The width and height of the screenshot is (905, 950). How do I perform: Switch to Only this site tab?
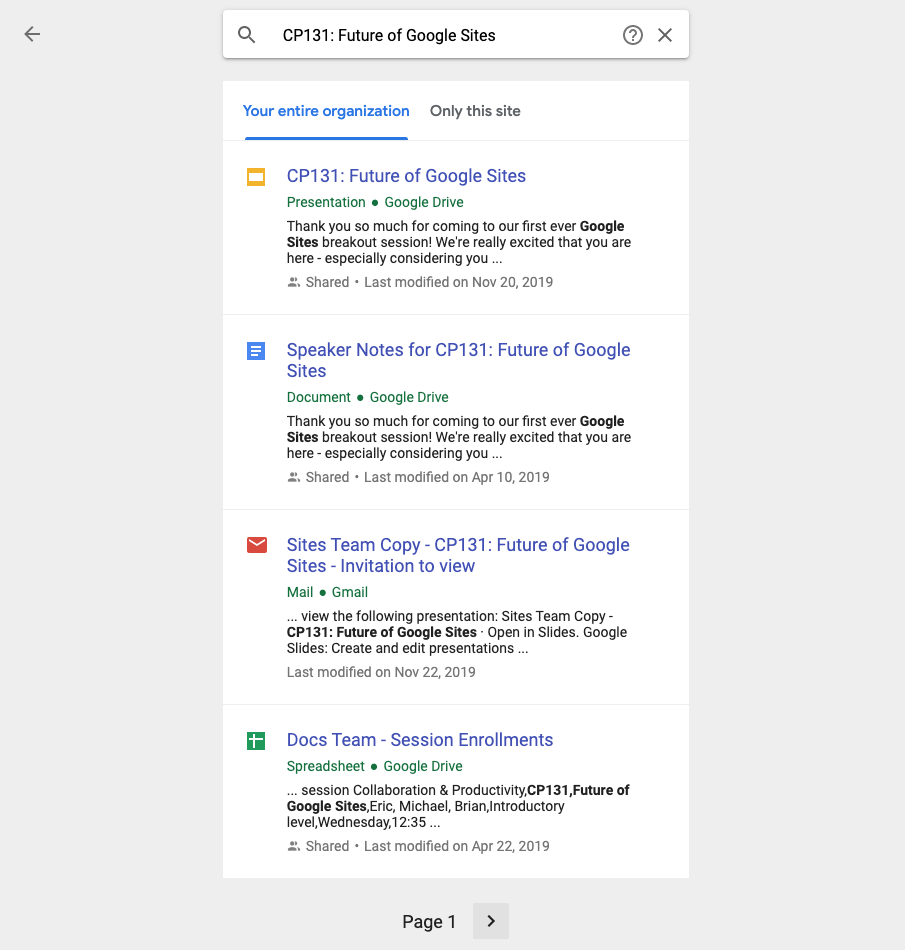(475, 111)
